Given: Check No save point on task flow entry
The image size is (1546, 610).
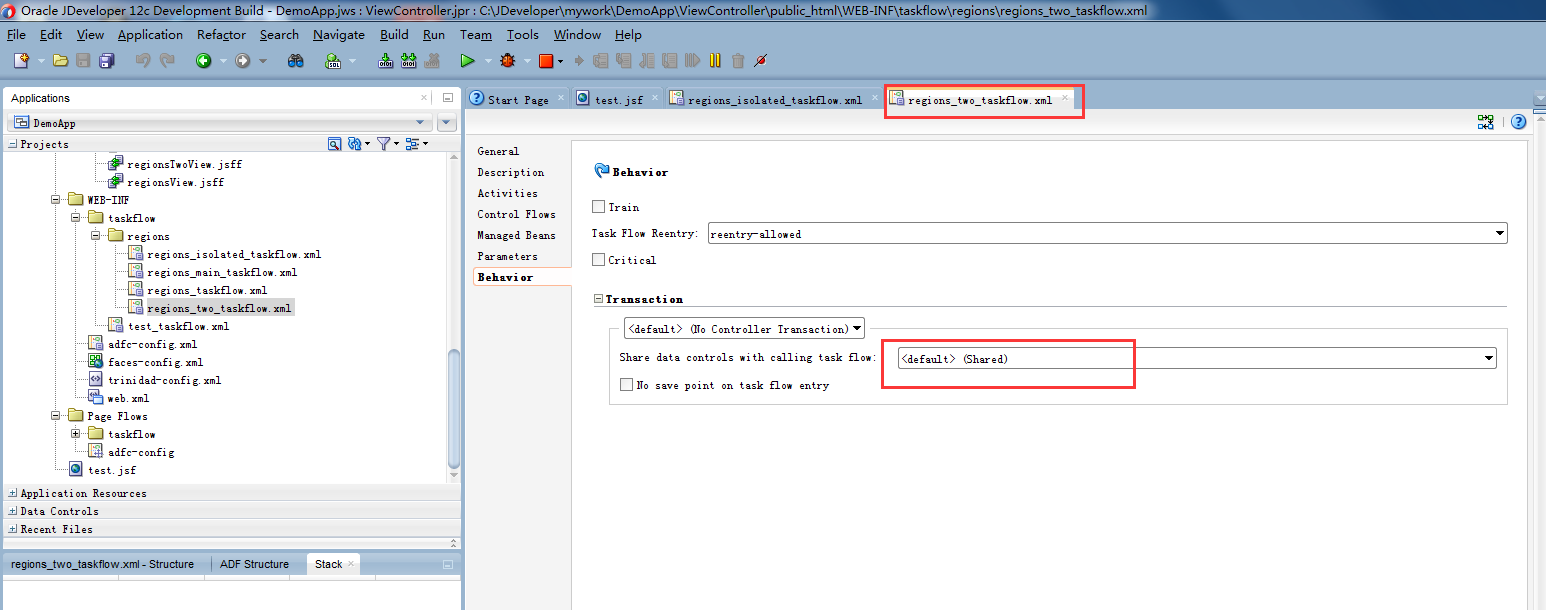Looking at the screenshot, I should 626,385.
